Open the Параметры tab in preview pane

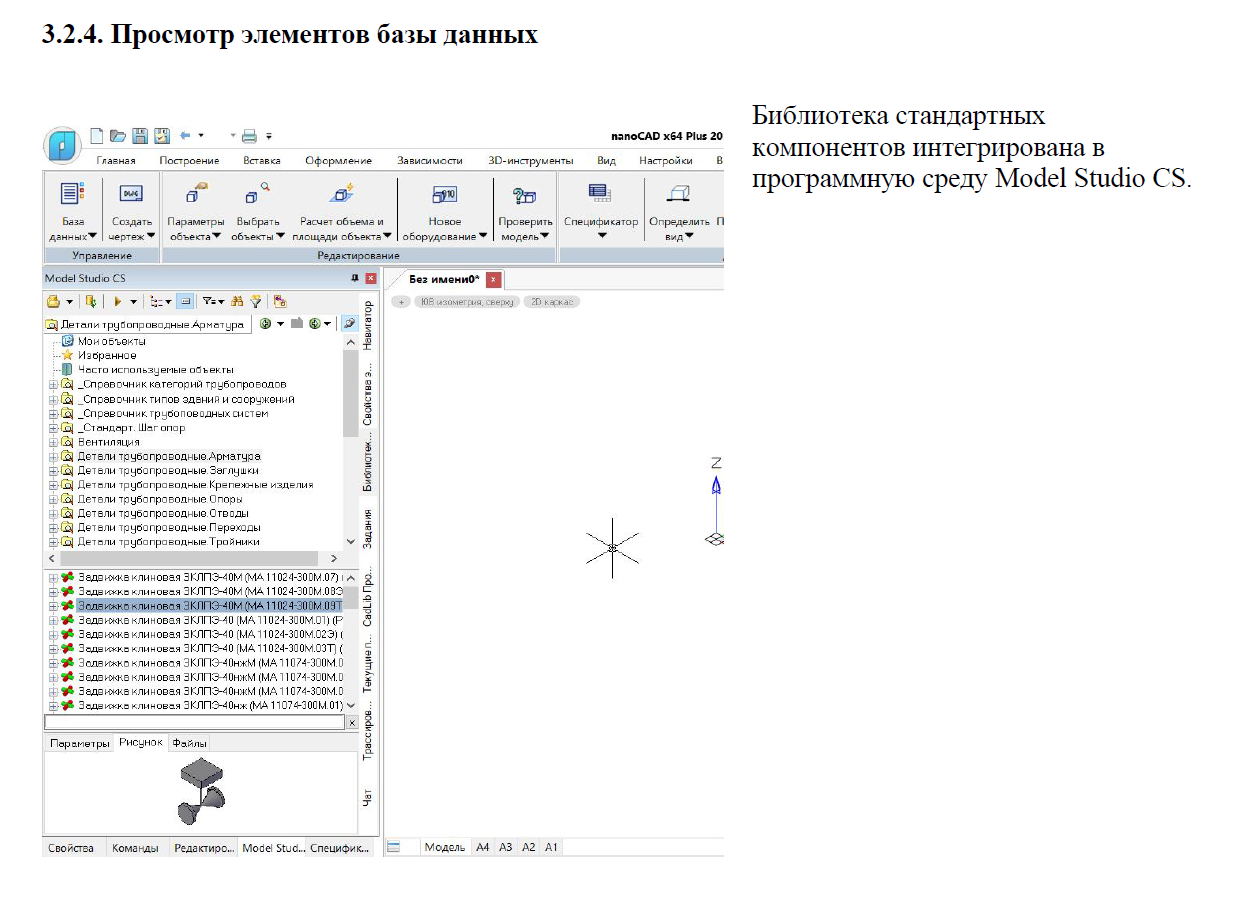[x=80, y=743]
